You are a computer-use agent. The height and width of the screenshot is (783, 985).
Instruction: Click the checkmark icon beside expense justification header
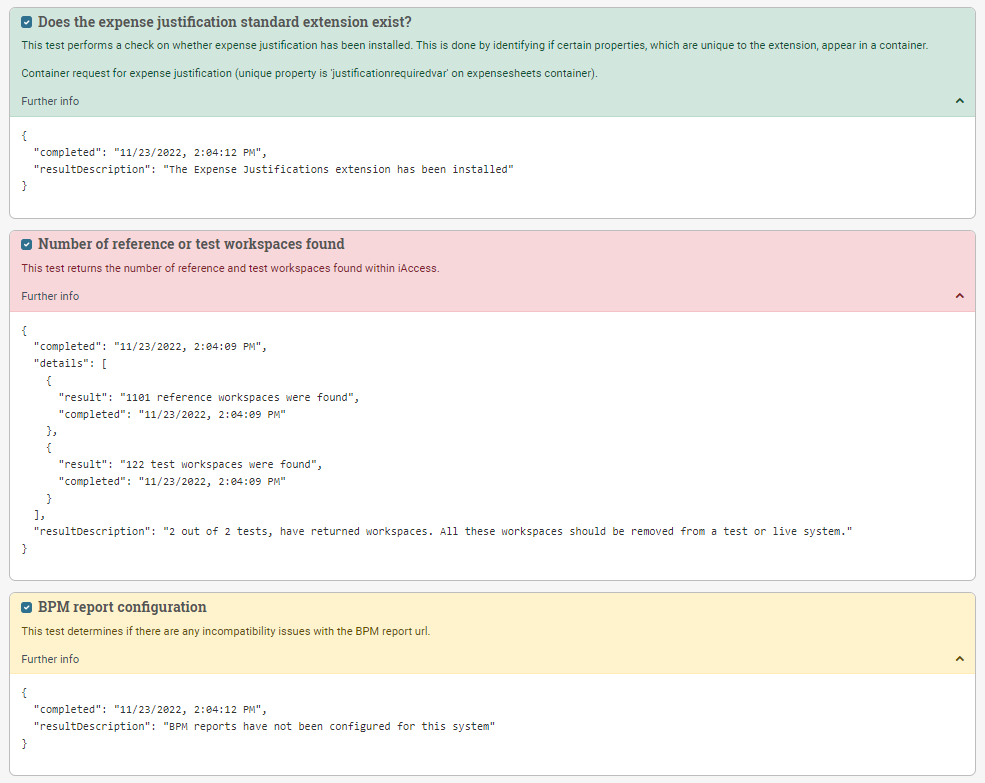(x=25, y=22)
